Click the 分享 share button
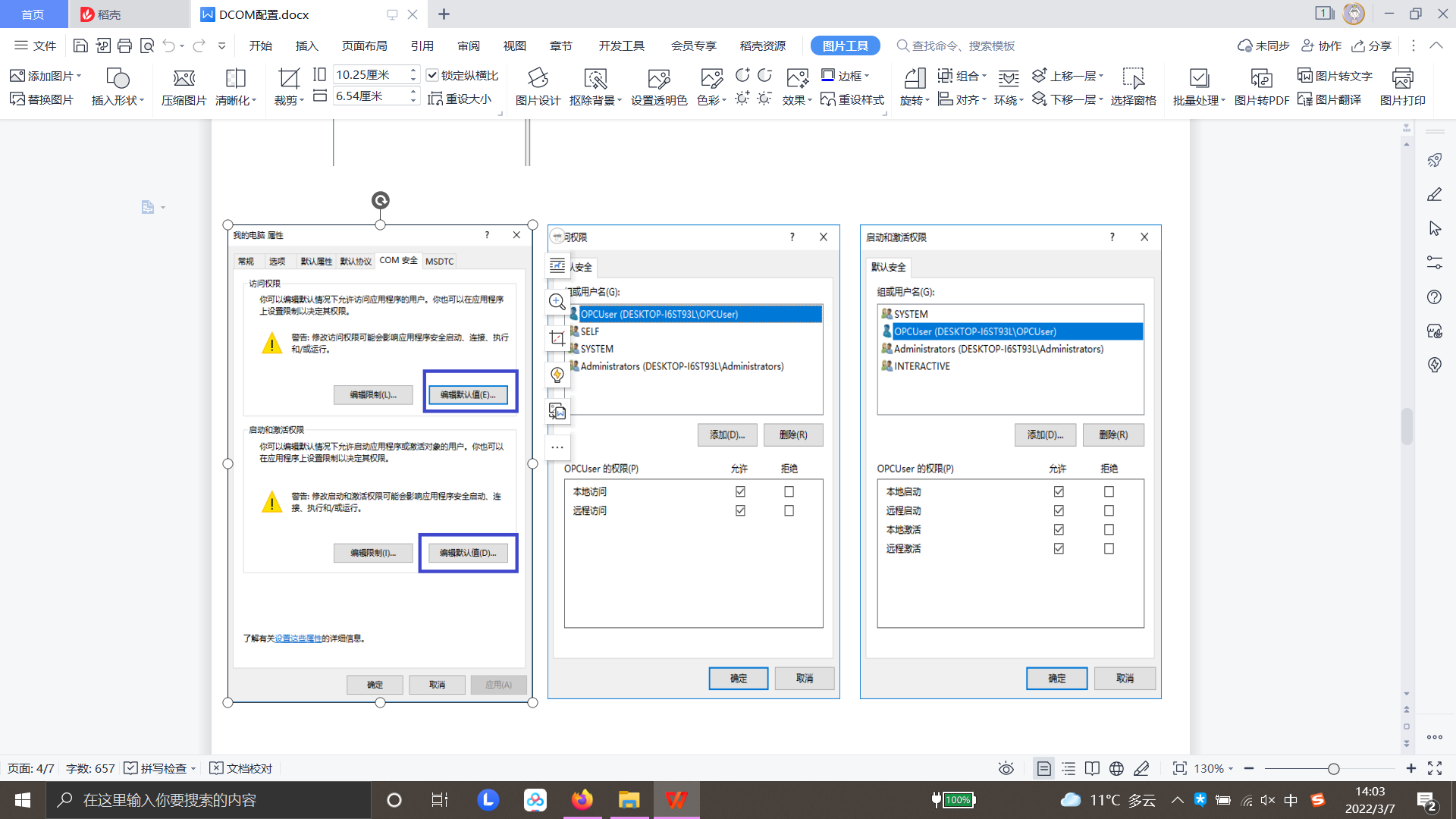Image resolution: width=1456 pixels, height=819 pixels. point(1371,45)
